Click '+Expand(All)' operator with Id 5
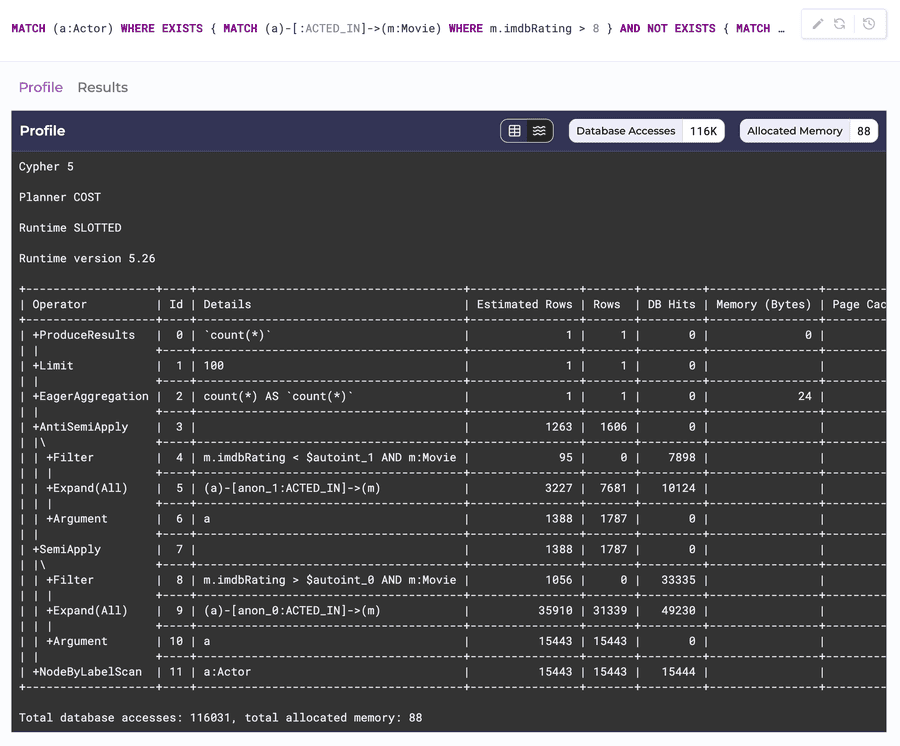Viewport: 900px width, 746px height. pyautogui.click(x=87, y=488)
